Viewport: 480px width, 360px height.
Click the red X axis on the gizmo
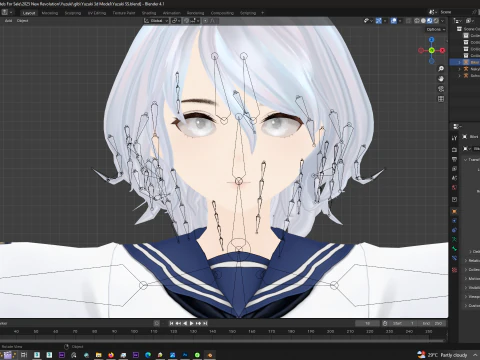point(442,50)
